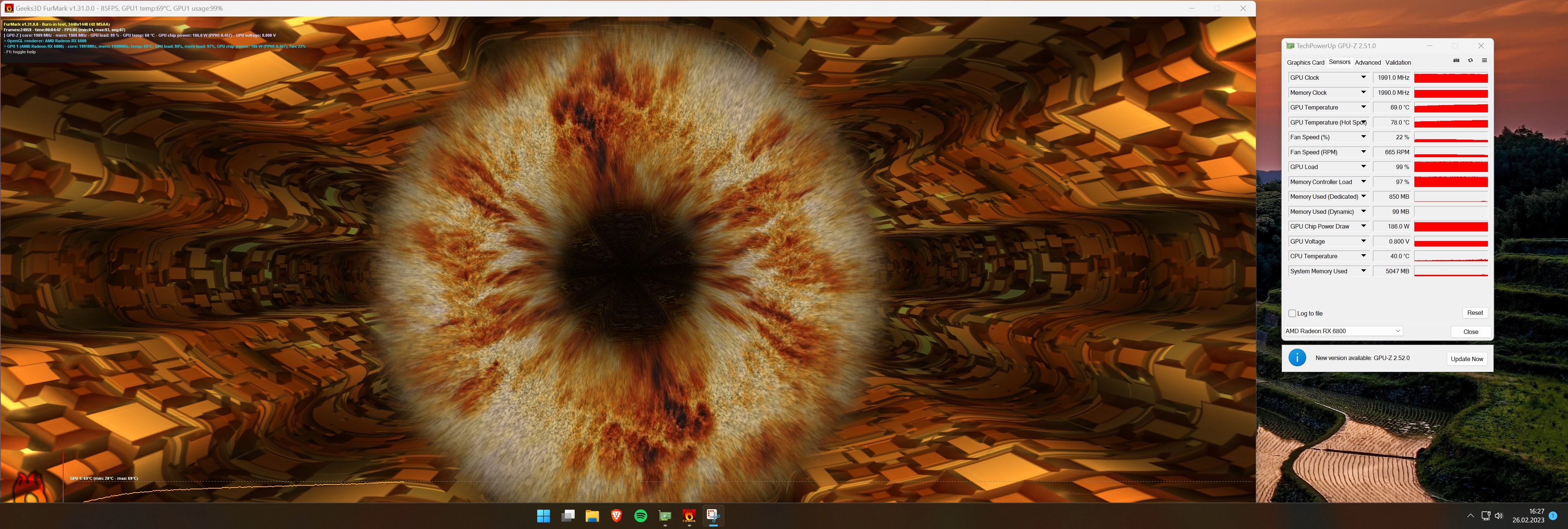Select the Sensors tab
The image size is (1568, 529).
pos(1339,62)
